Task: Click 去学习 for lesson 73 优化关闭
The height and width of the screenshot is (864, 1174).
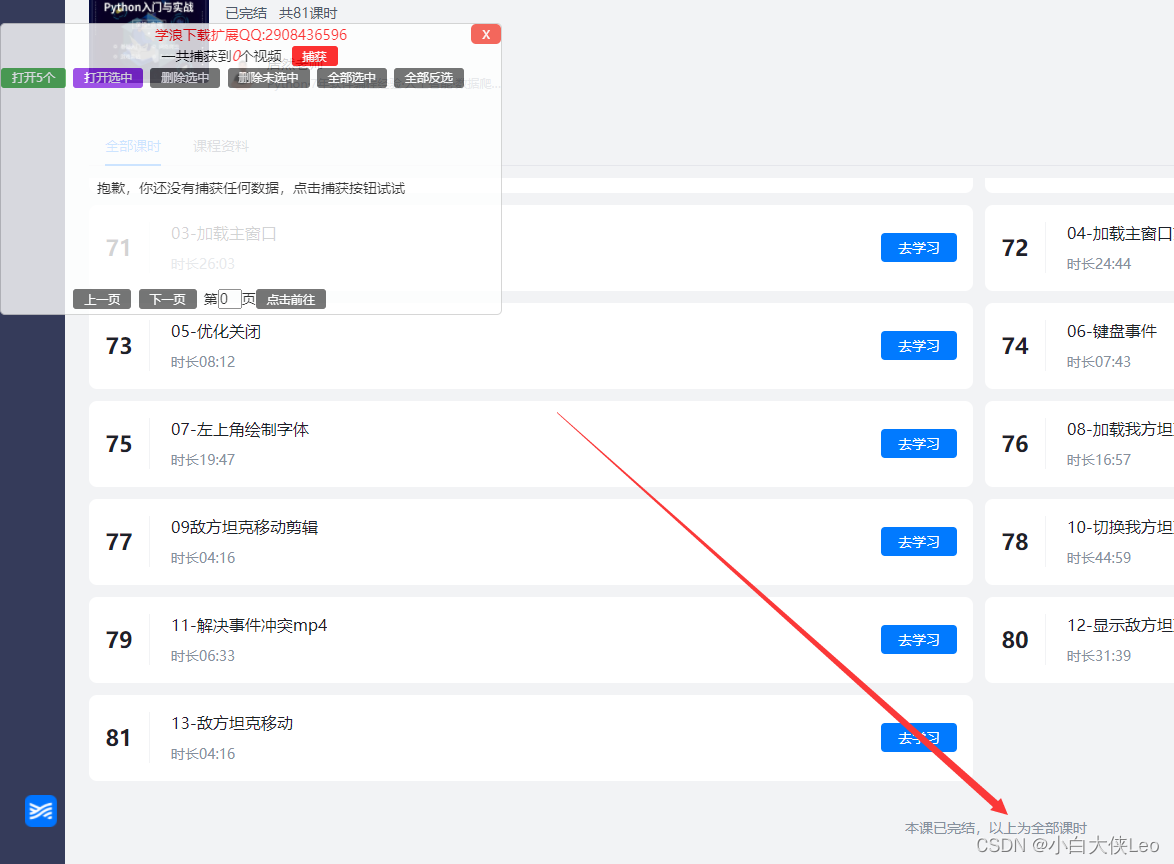Action: [918, 346]
